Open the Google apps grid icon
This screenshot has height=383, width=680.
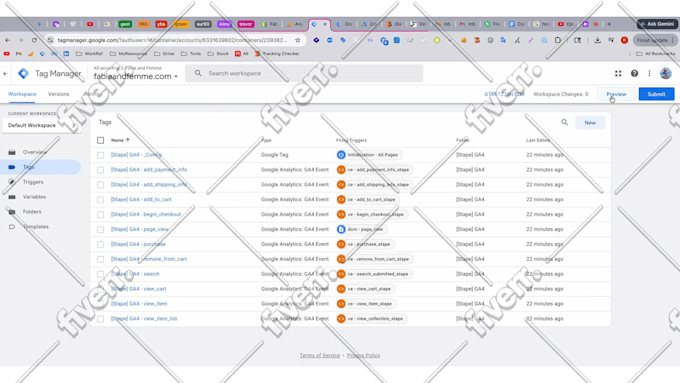618,73
